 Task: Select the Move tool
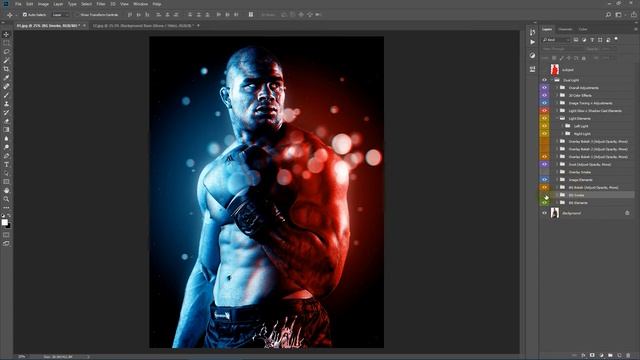point(6,34)
